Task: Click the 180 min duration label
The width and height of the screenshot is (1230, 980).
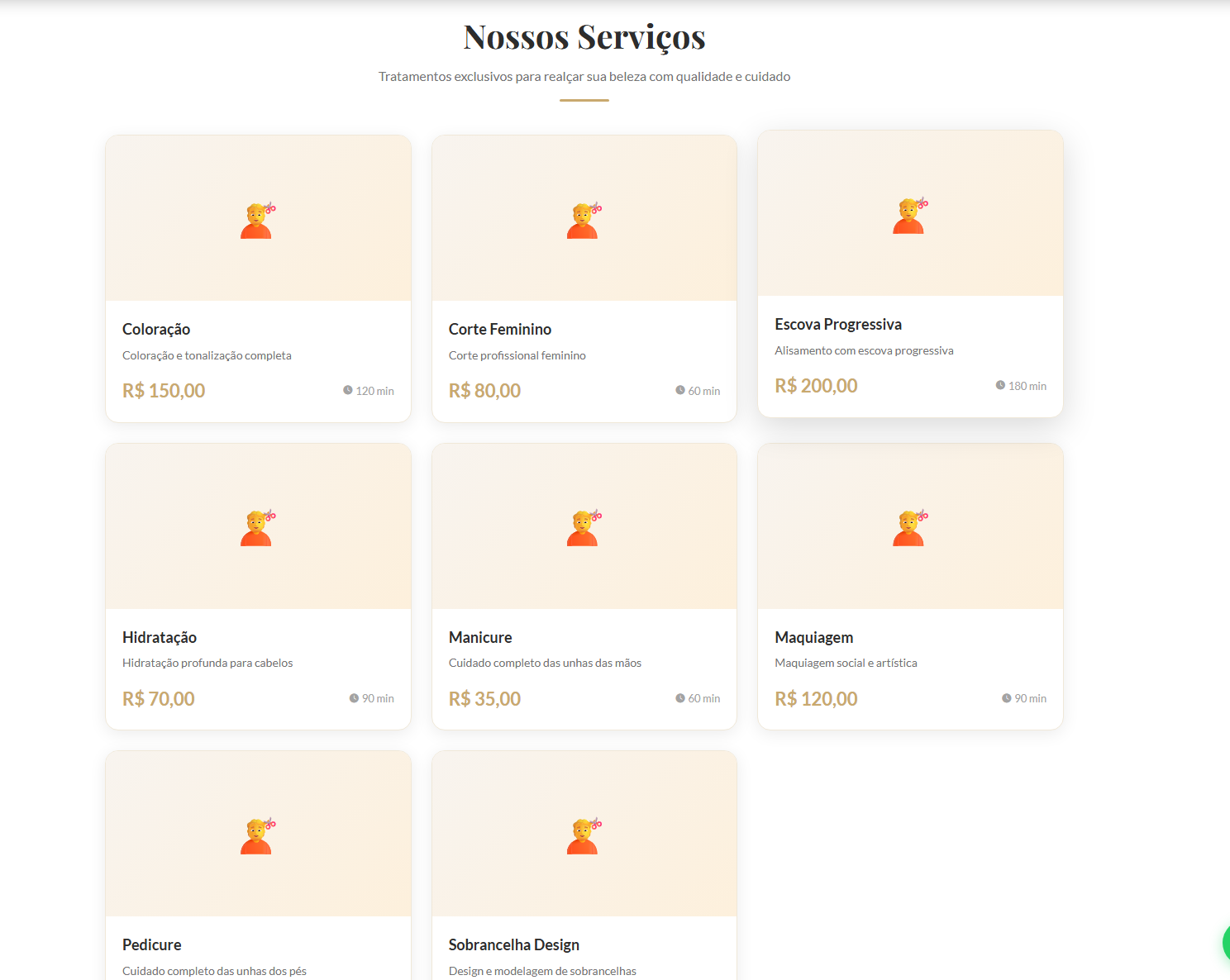Action: [x=1027, y=386]
